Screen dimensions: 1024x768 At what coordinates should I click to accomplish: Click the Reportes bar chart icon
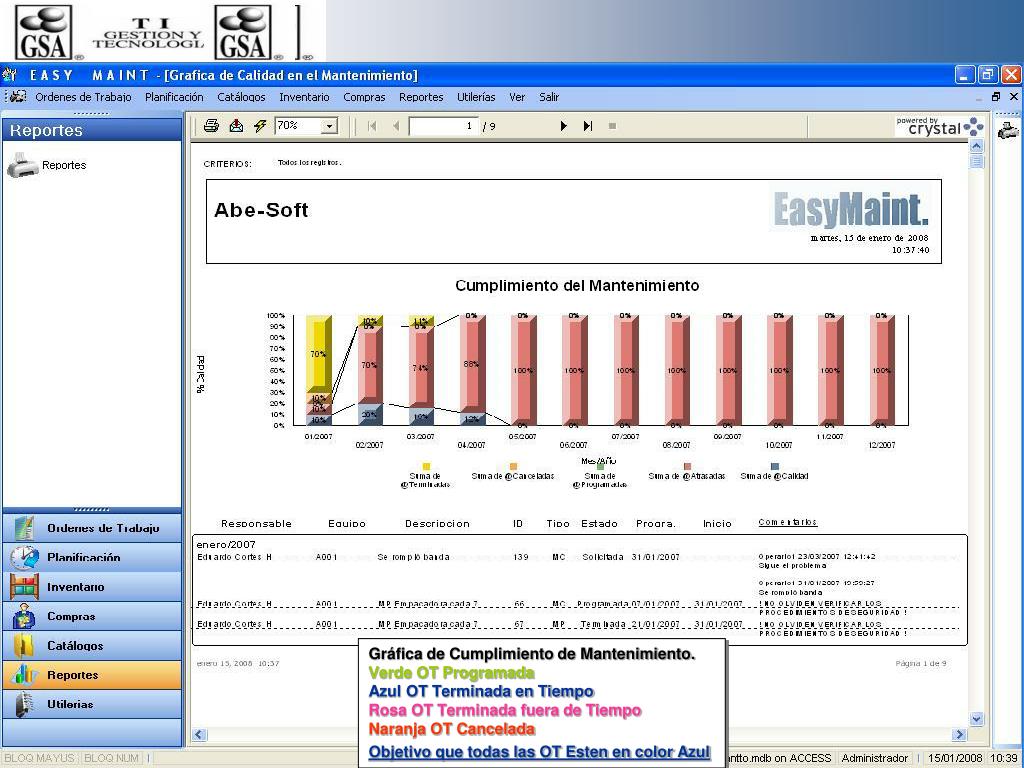point(24,675)
